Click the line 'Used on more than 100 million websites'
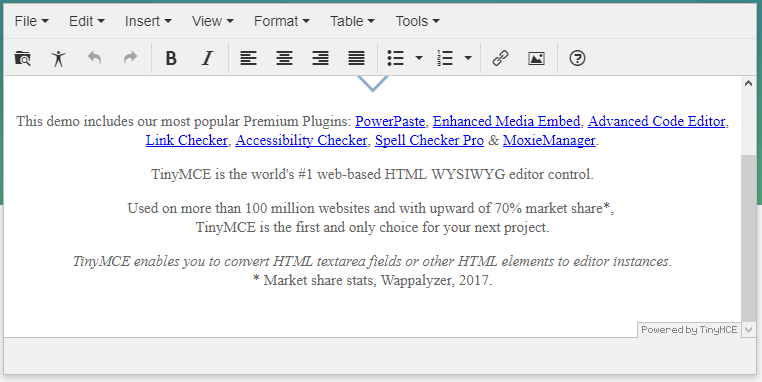The width and height of the screenshot is (762, 382). 370,208
